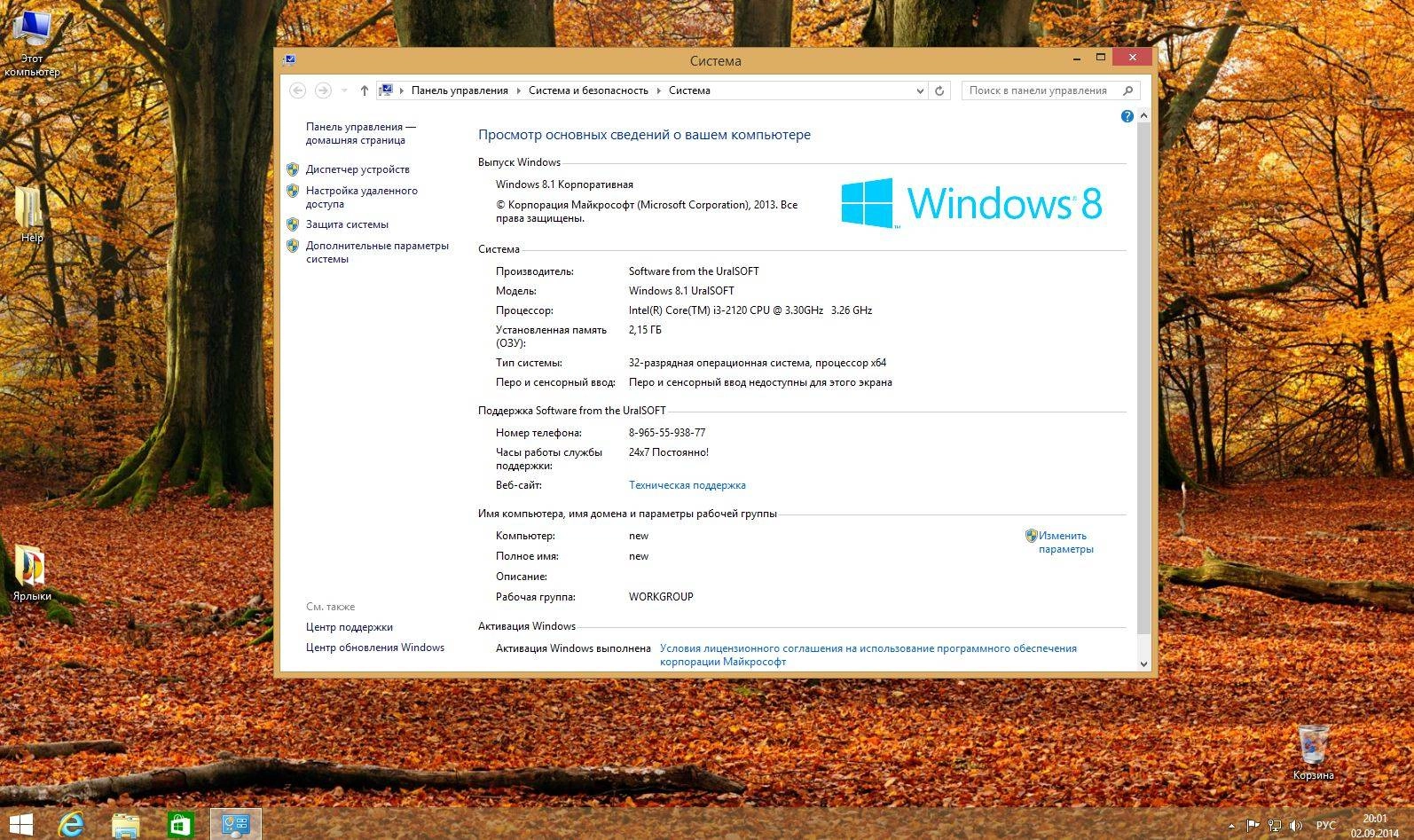
Task: Open the Help folder on desktop
Action: tap(31, 214)
